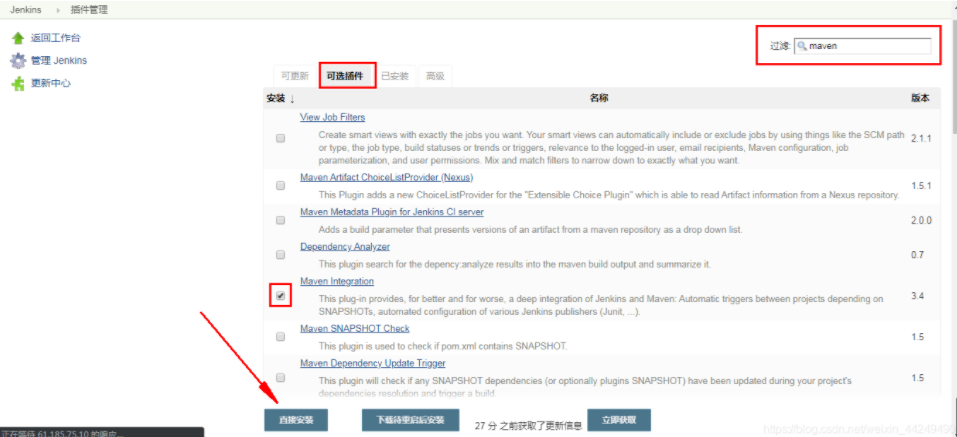Image resolution: width=957 pixels, height=437 pixels.
Task: Open the 管理 Jenkins sidebar link
Action: pyautogui.click(x=59, y=61)
